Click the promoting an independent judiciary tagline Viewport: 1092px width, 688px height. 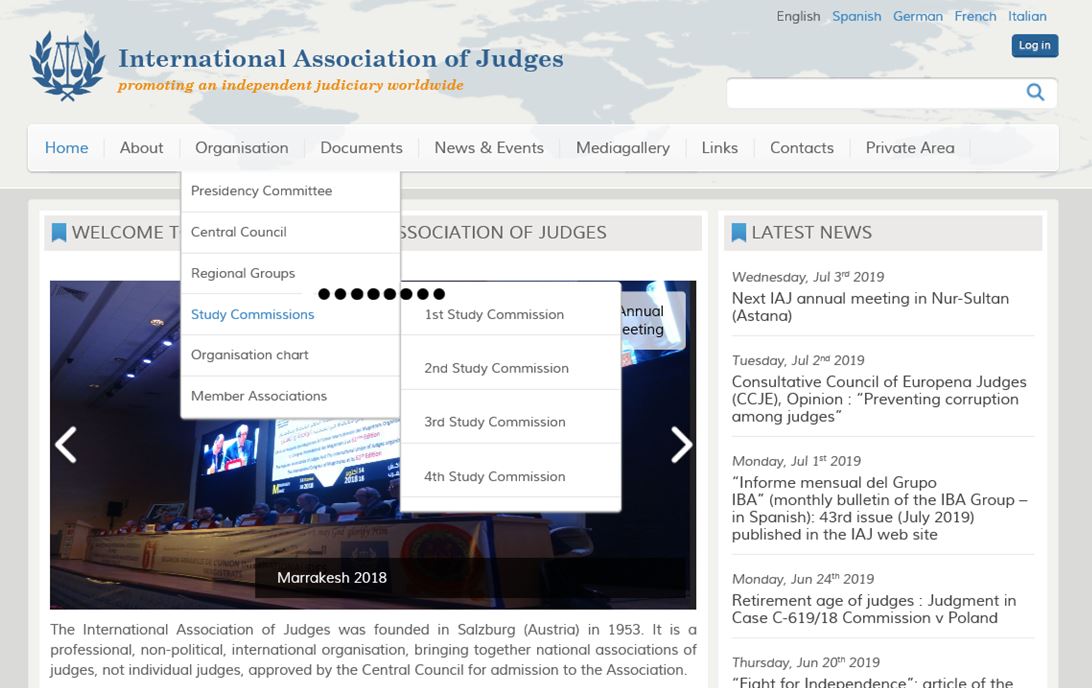point(290,85)
